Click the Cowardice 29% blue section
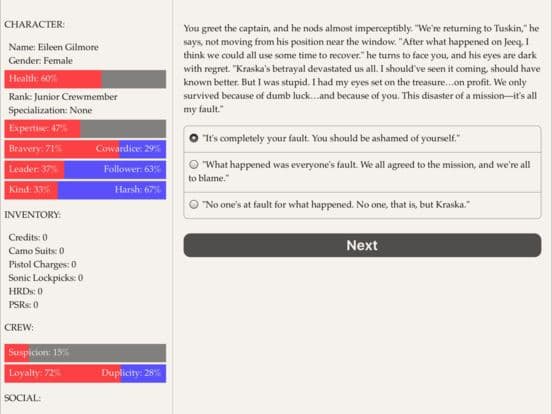 pos(143,149)
